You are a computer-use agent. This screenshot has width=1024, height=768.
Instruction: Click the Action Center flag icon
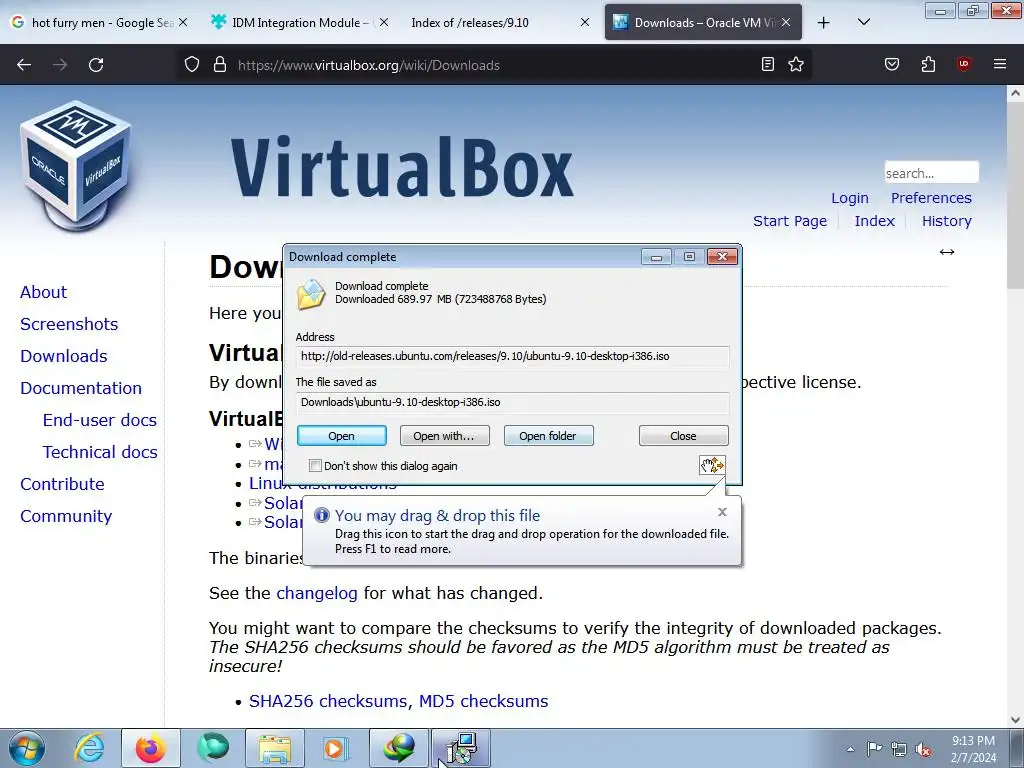click(x=874, y=749)
